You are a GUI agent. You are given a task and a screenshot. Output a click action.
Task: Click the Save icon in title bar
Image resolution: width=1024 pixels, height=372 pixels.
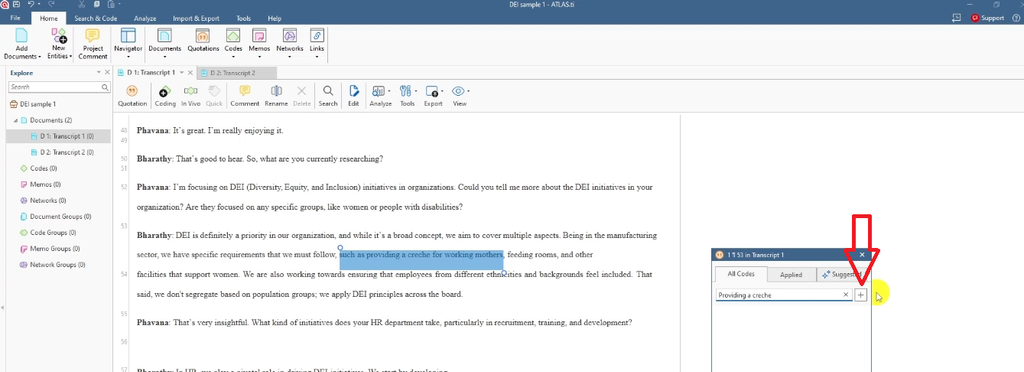(16, 5)
